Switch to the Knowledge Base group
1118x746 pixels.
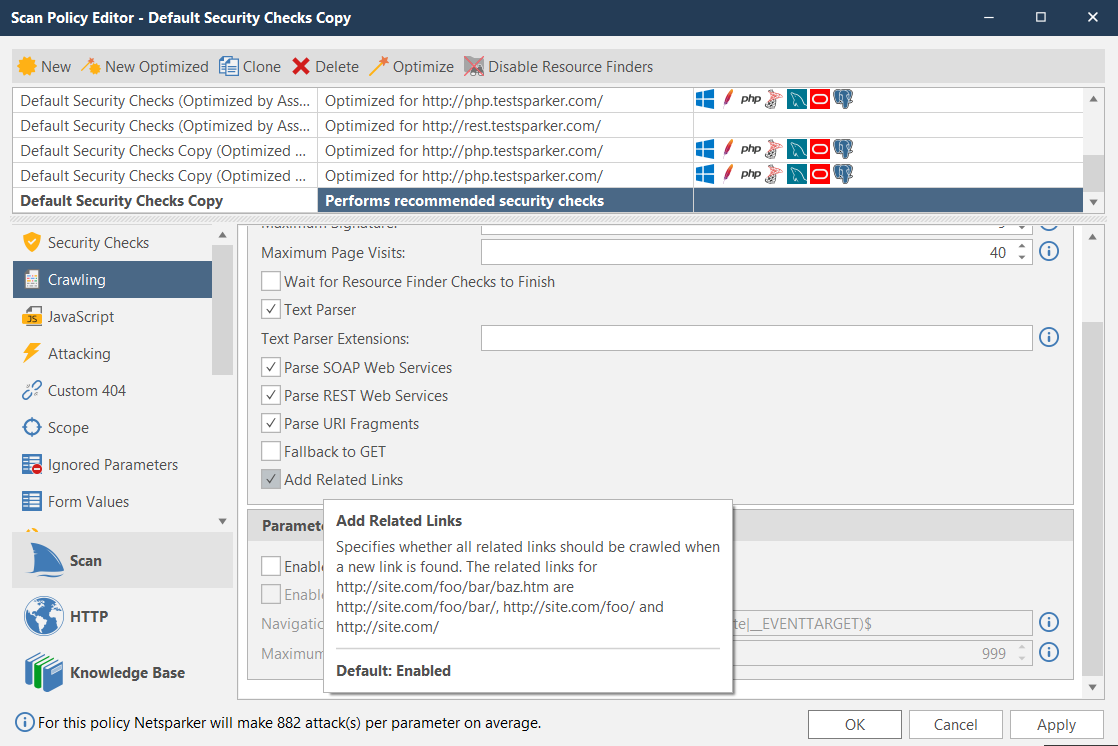click(x=126, y=673)
